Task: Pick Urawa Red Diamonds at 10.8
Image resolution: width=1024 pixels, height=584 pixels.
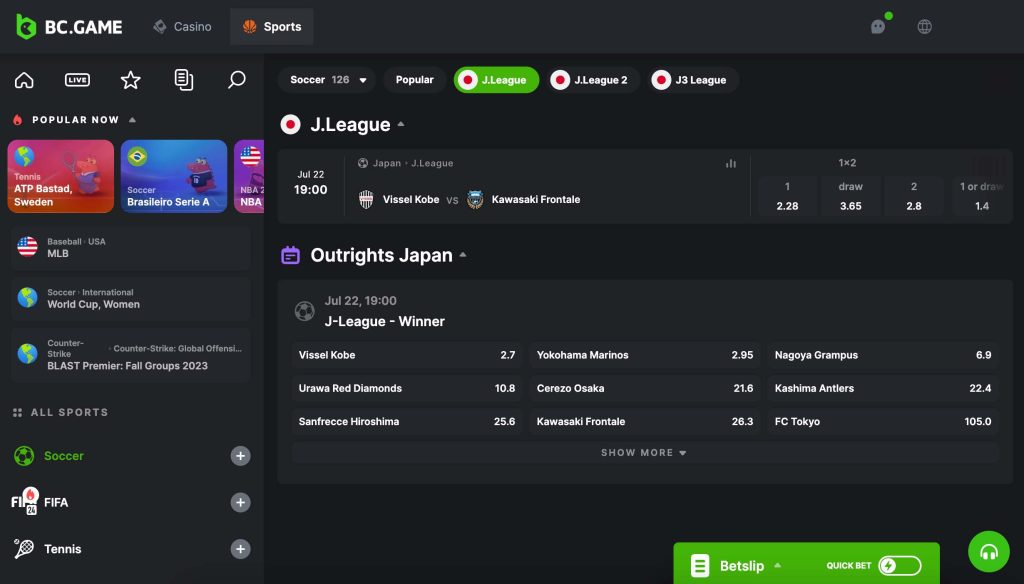Action: tap(407, 388)
